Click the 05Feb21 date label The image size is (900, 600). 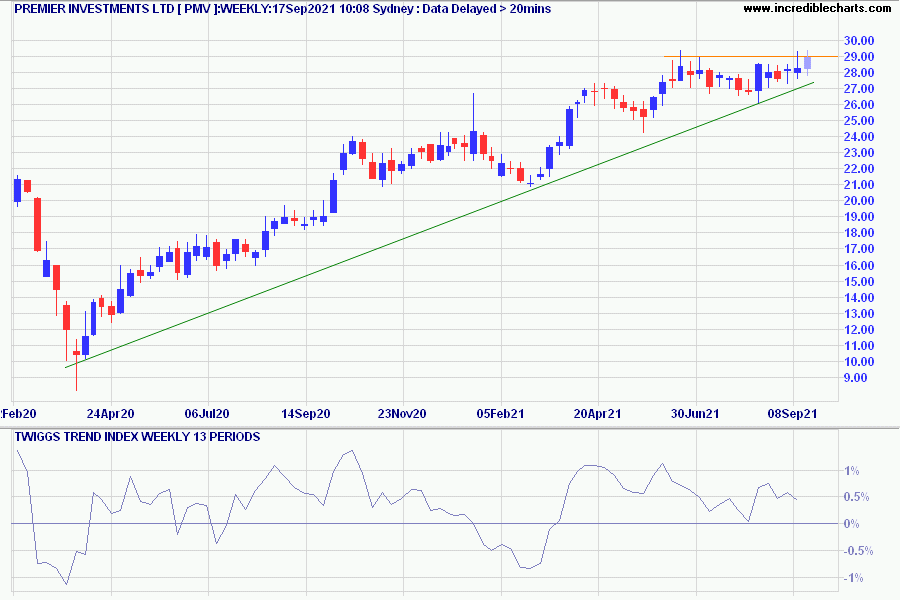(x=501, y=414)
